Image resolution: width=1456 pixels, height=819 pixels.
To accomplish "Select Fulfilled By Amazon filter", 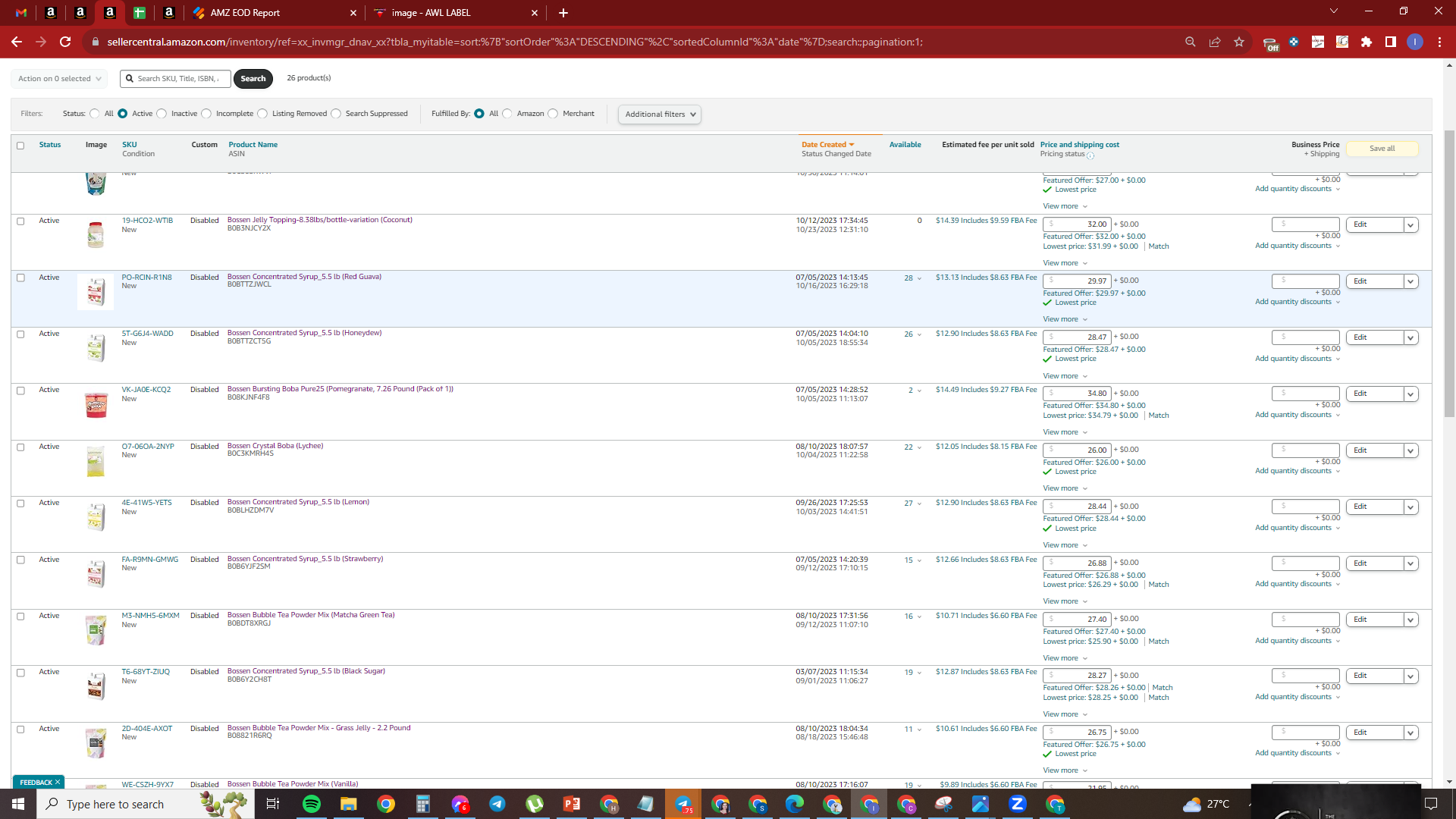I will pos(507,114).
